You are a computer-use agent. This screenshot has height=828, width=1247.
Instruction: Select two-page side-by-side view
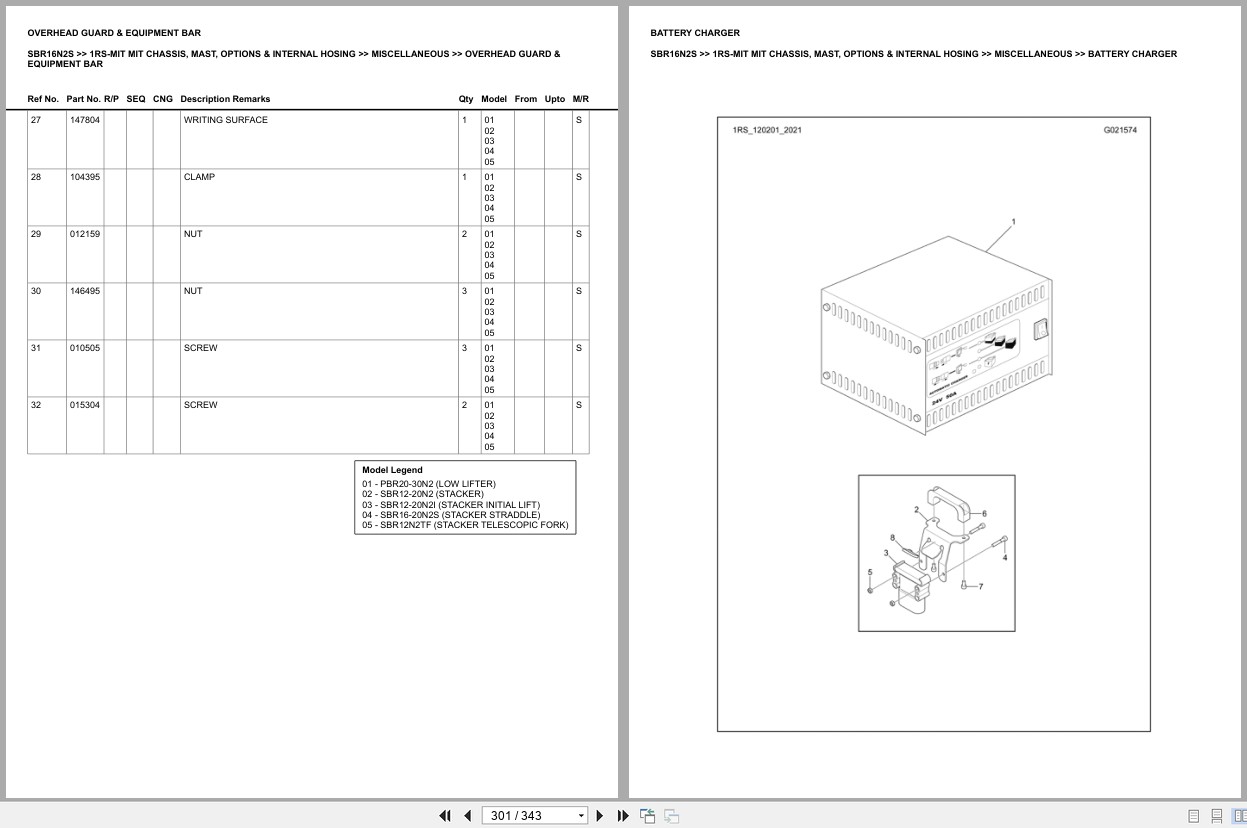click(x=1238, y=816)
